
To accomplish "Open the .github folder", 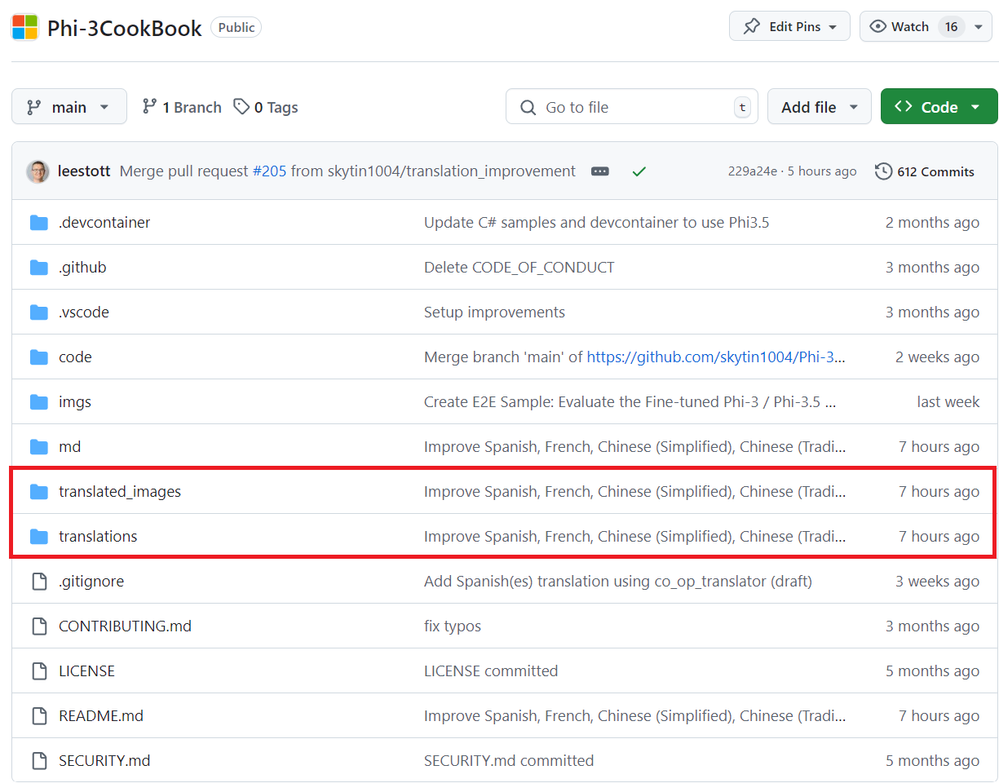I will [x=82, y=267].
